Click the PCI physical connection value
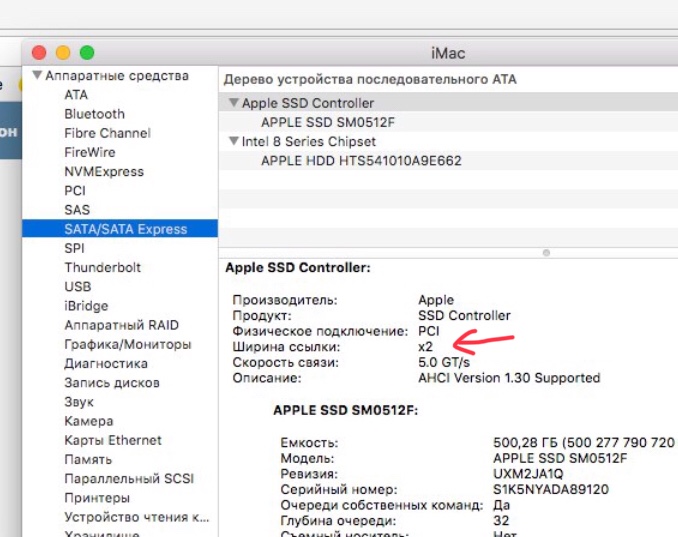678x537 pixels. click(x=429, y=331)
